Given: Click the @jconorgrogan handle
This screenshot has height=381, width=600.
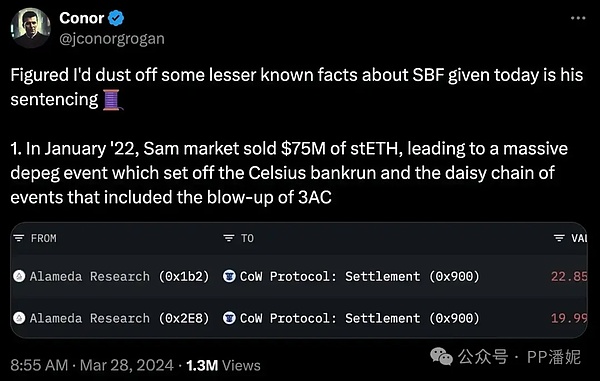Looking at the screenshot, I should [x=112, y=39].
